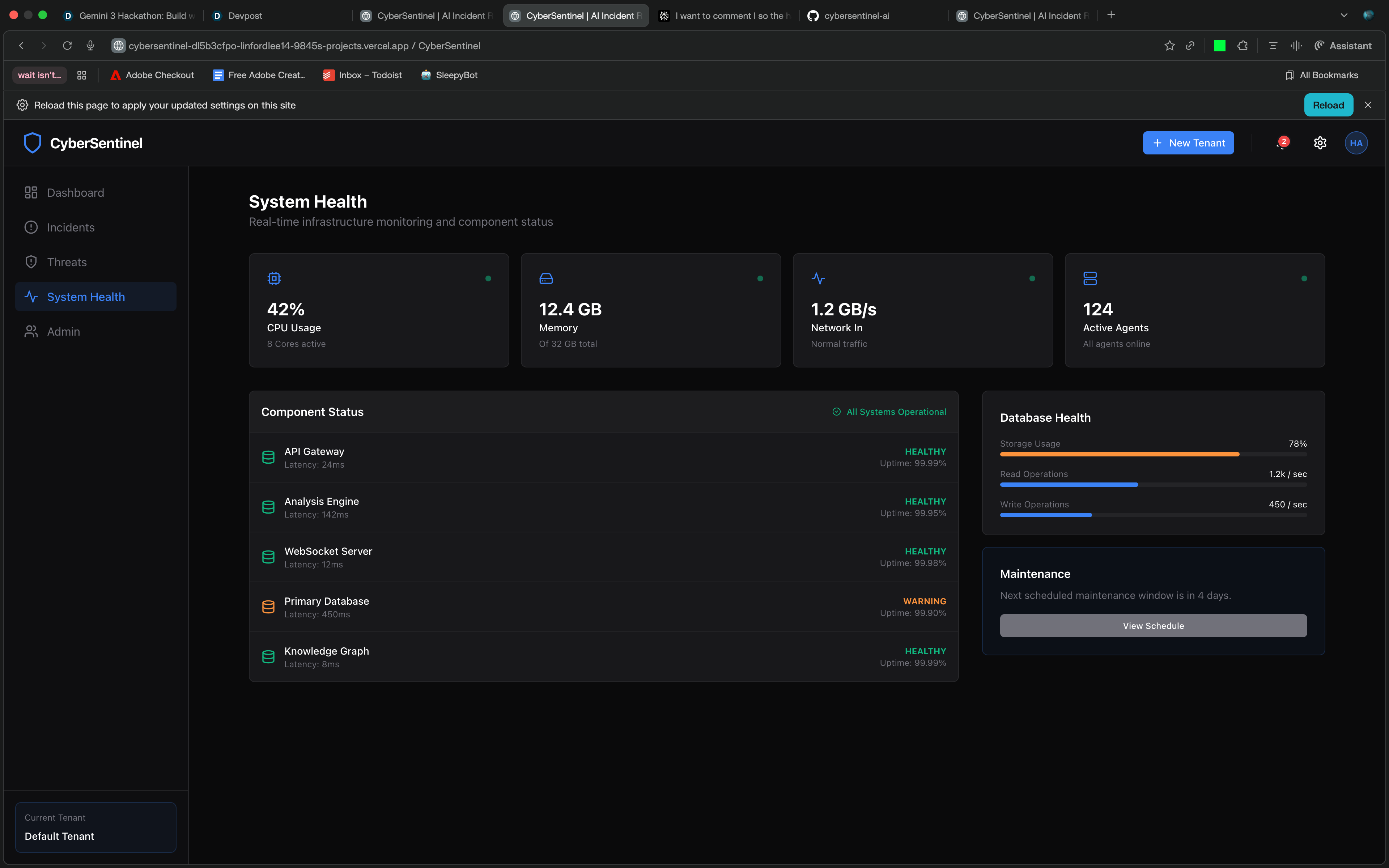
Task: Click the HA user avatar
Action: (1356, 143)
